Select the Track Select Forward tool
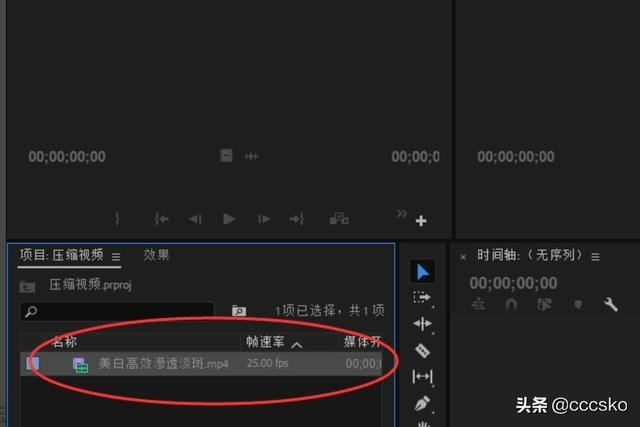The width and height of the screenshot is (640, 427). click(422, 298)
